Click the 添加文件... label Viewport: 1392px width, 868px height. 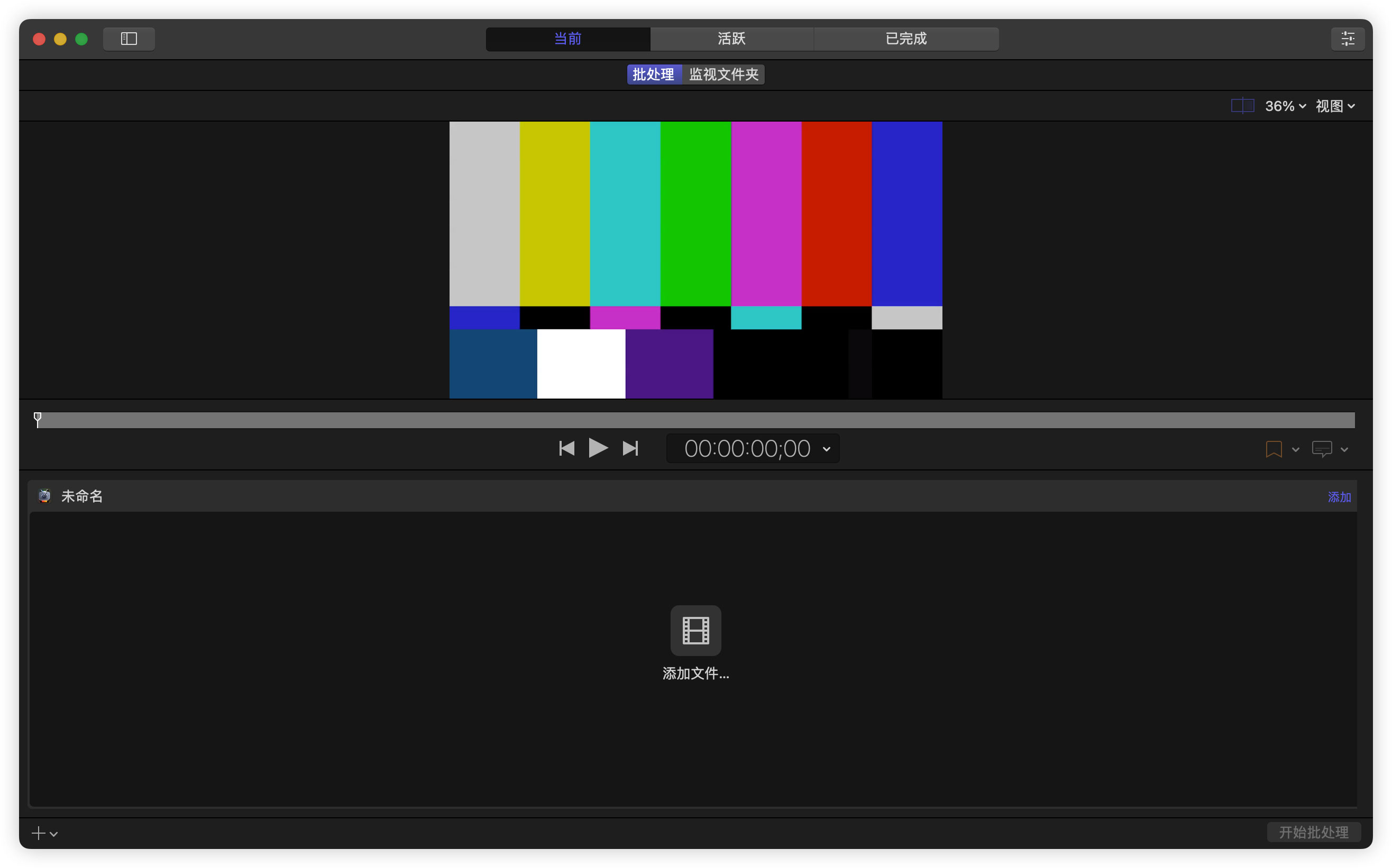tap(695, 673)
